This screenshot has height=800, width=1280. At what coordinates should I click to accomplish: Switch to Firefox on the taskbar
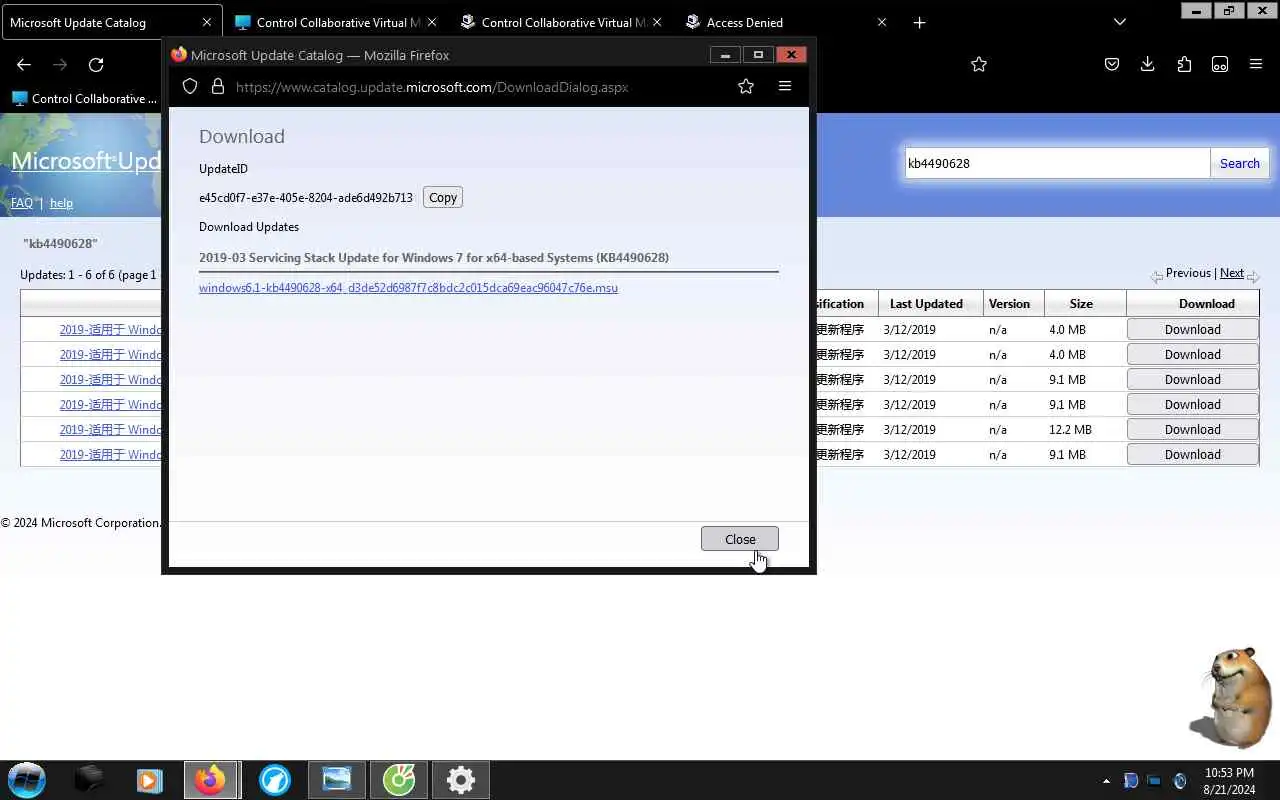pos(210,780)
